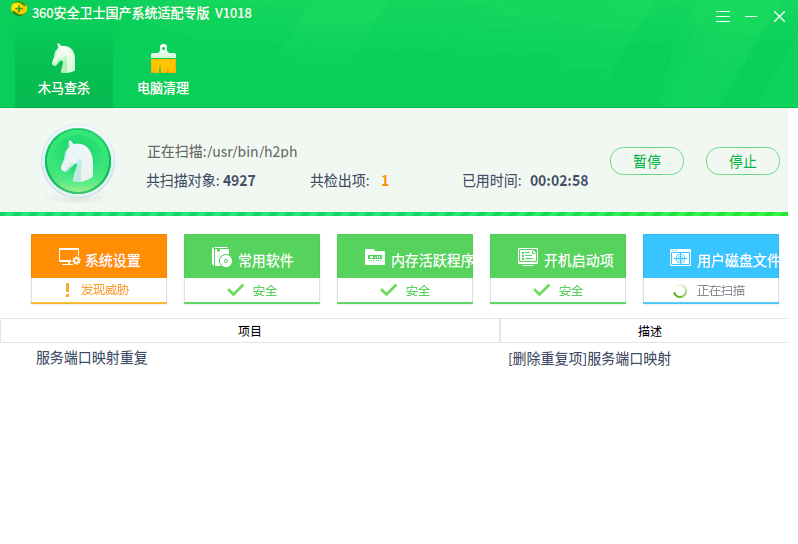Click the 共检出项 count 1

[x=385, y=181]
